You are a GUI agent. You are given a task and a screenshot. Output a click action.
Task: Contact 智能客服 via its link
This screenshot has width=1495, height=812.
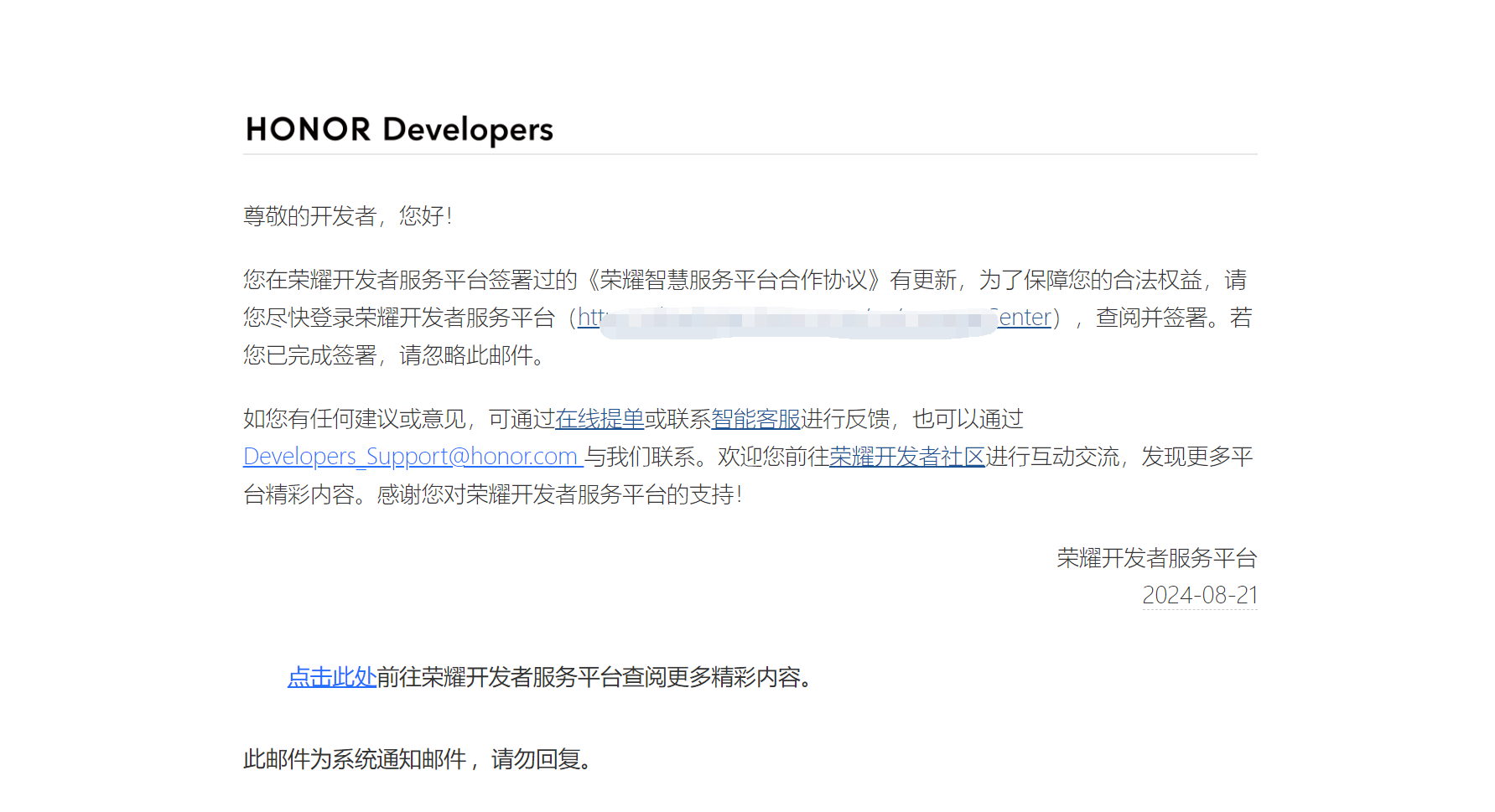coord(755,419)
